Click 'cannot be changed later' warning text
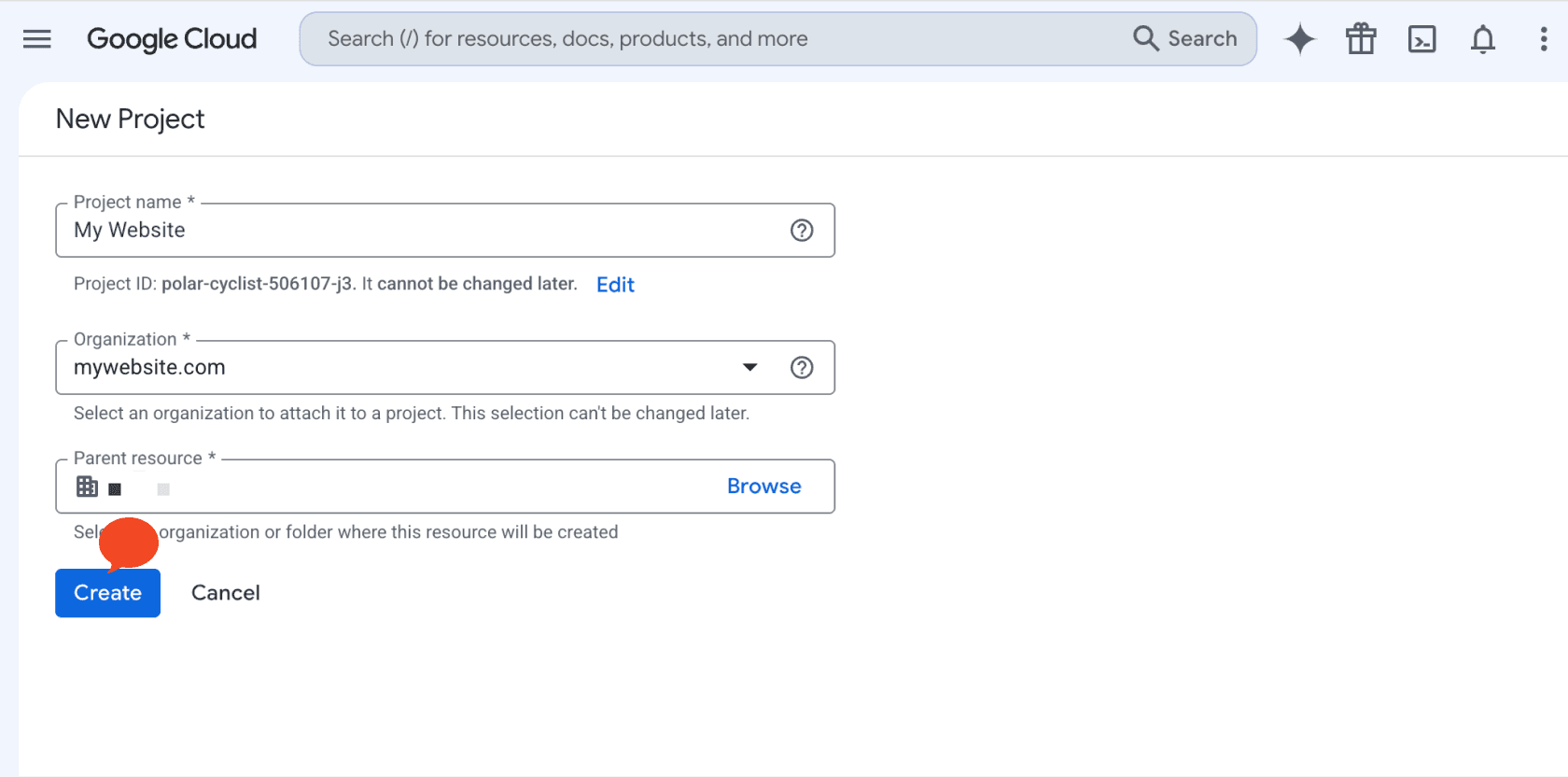Image resolution: width=1568 pixels, height=777 pixels. point(477,284)
